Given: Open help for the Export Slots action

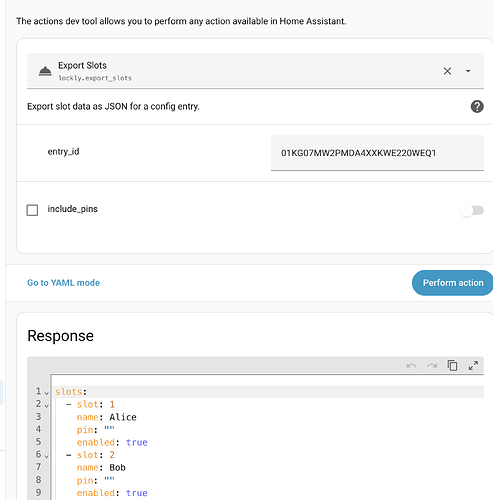Looking at the screenshot, I should [x=477, y=107].
